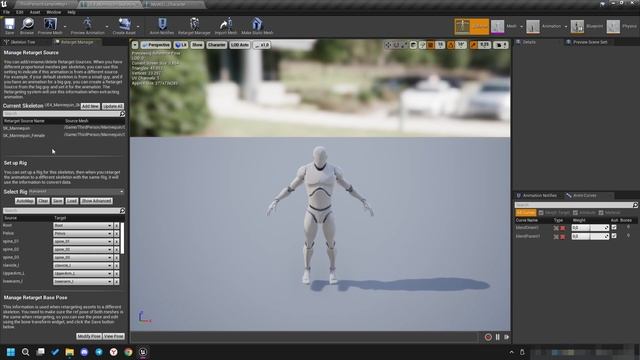
Task: Open Root target bone dropdown
Action: (x=83, y=225)
